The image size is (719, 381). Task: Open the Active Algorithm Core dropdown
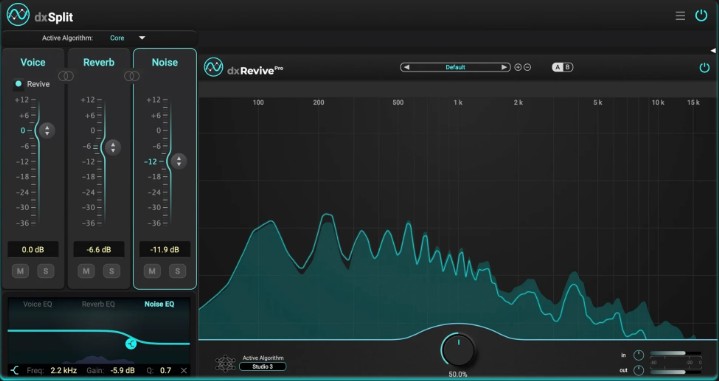click(127, 38)
